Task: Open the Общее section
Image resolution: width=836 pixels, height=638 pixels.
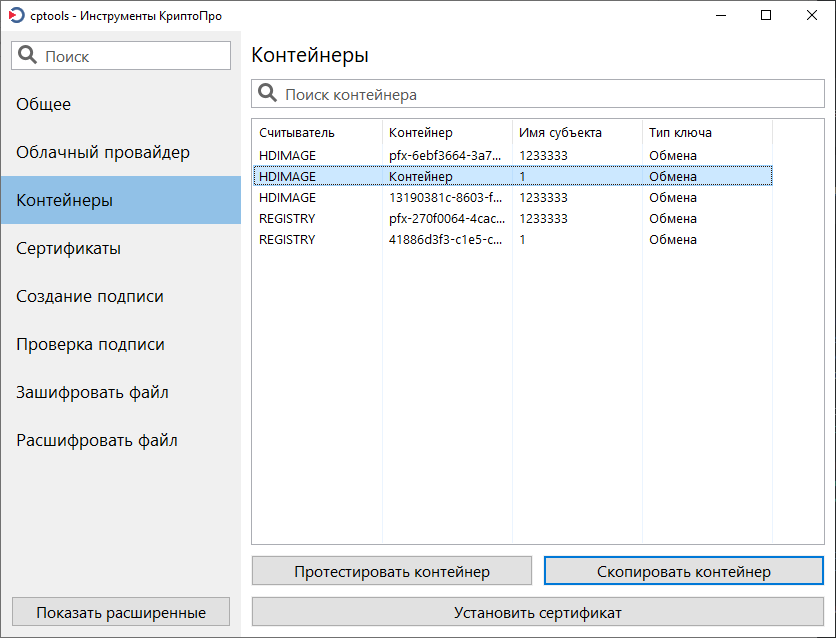Action: (x=44, y=104)
